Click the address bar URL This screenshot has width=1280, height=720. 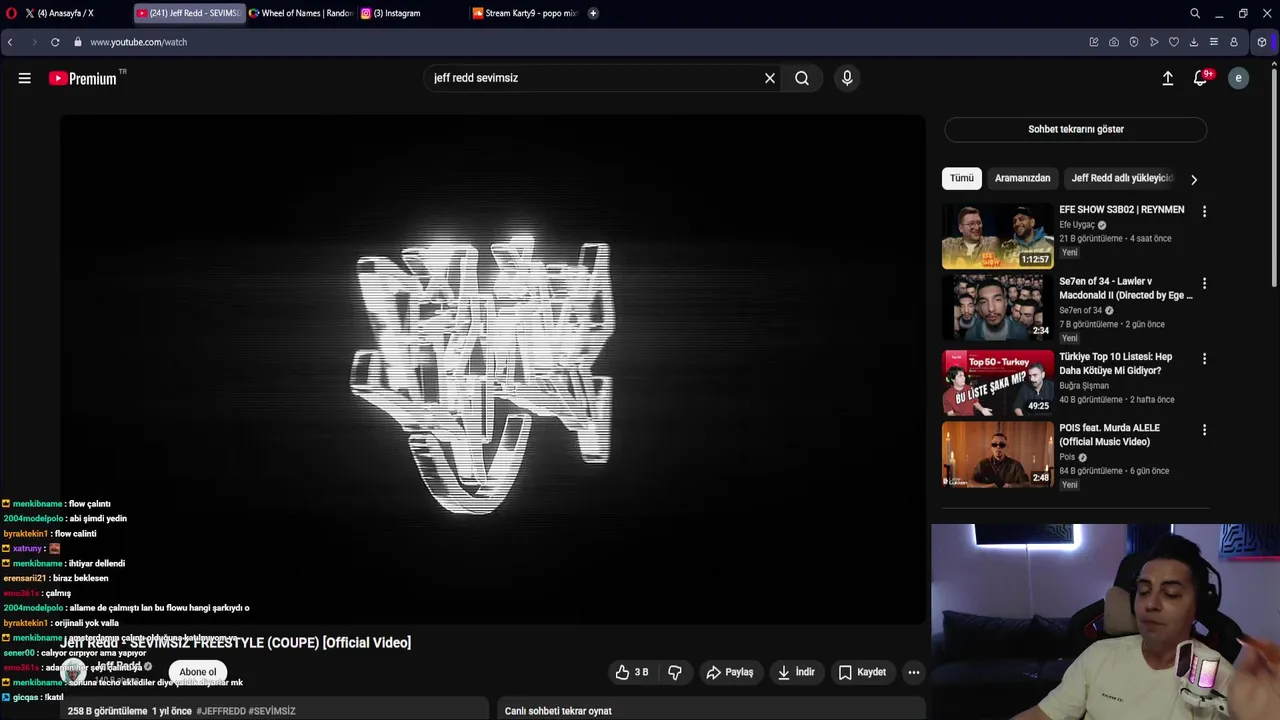[x=138, y=42]
